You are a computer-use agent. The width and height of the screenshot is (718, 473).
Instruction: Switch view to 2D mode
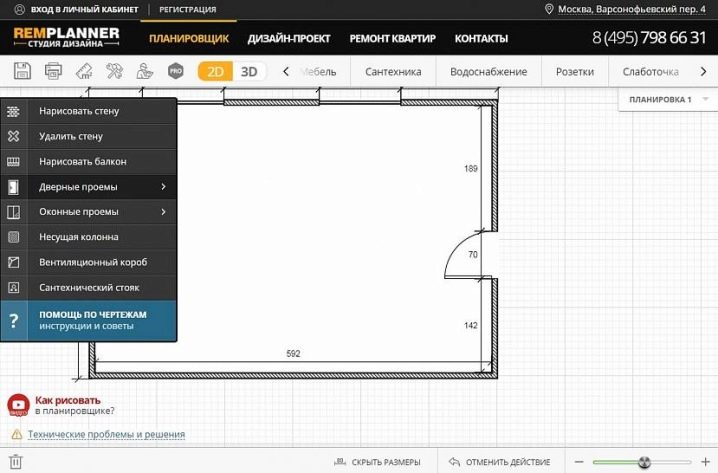pyautogui.click(x=215, y=72)
